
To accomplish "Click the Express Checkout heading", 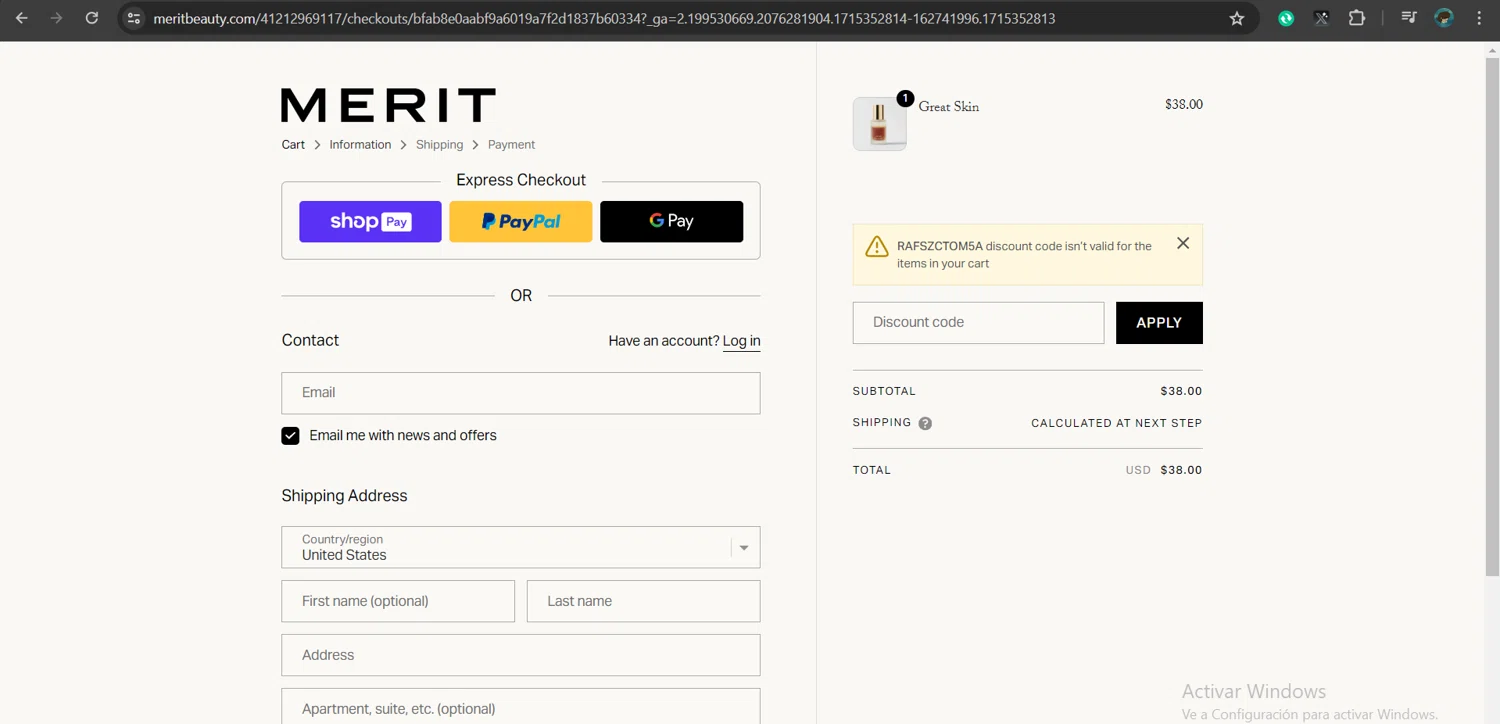I will [x=521, y=180].
